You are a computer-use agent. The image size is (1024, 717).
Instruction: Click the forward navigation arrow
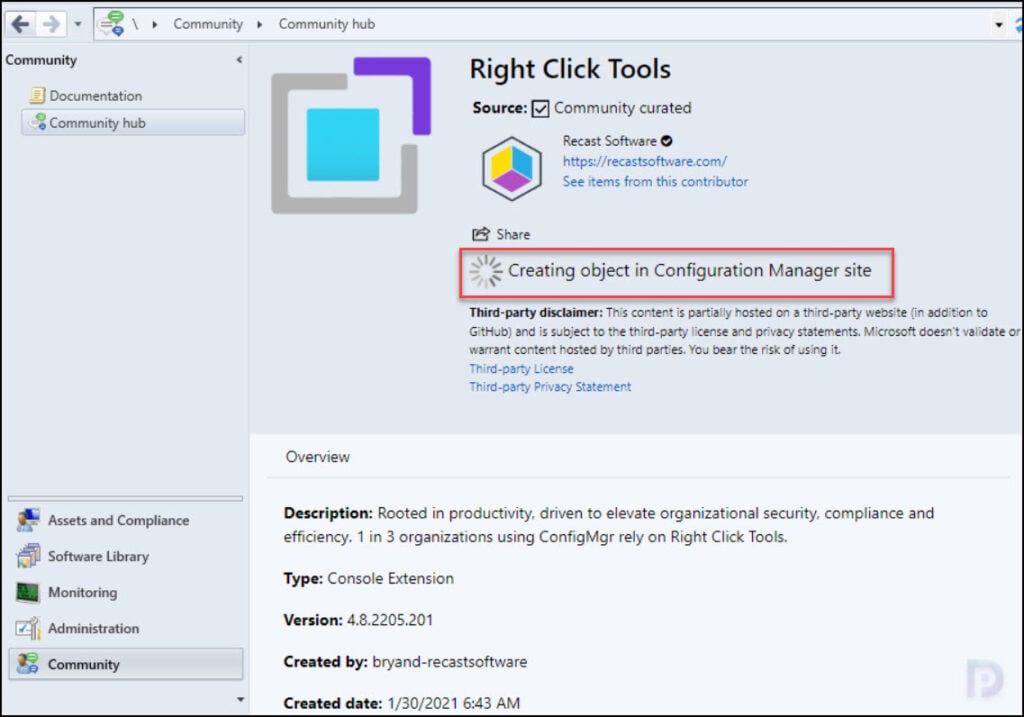(51, 24)
